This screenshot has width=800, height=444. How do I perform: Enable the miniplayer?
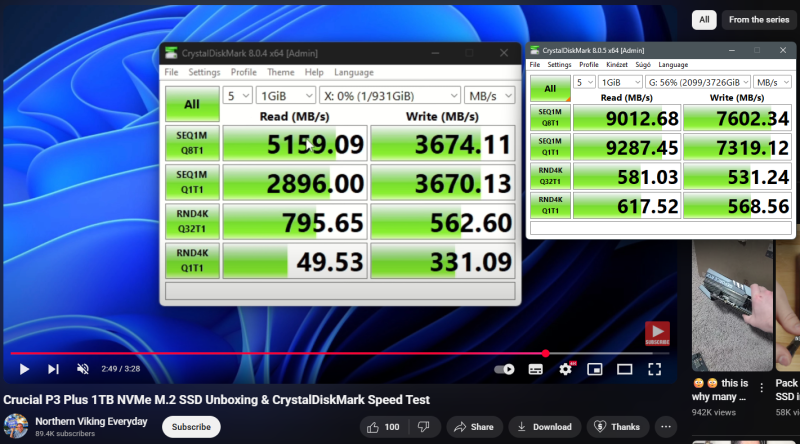click(x=595, y=369)
